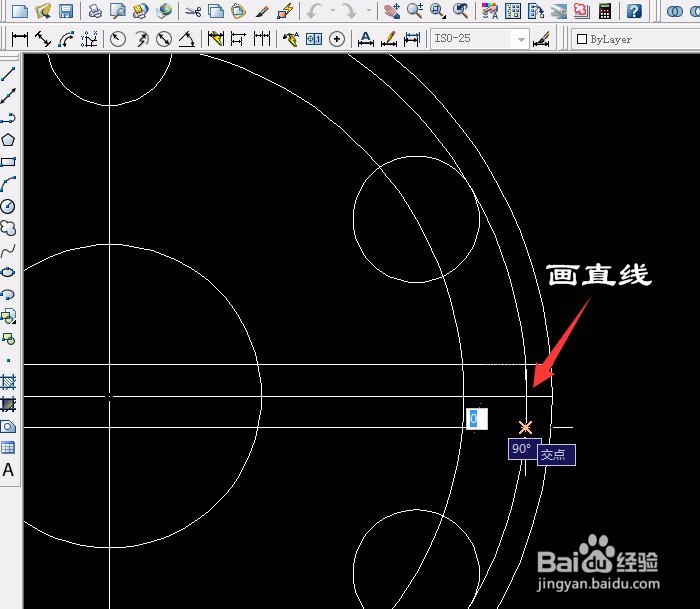Select the Line draw tool
Image resolution: width=700 pixels, height=609 pixels.
(x=8, y=74)
